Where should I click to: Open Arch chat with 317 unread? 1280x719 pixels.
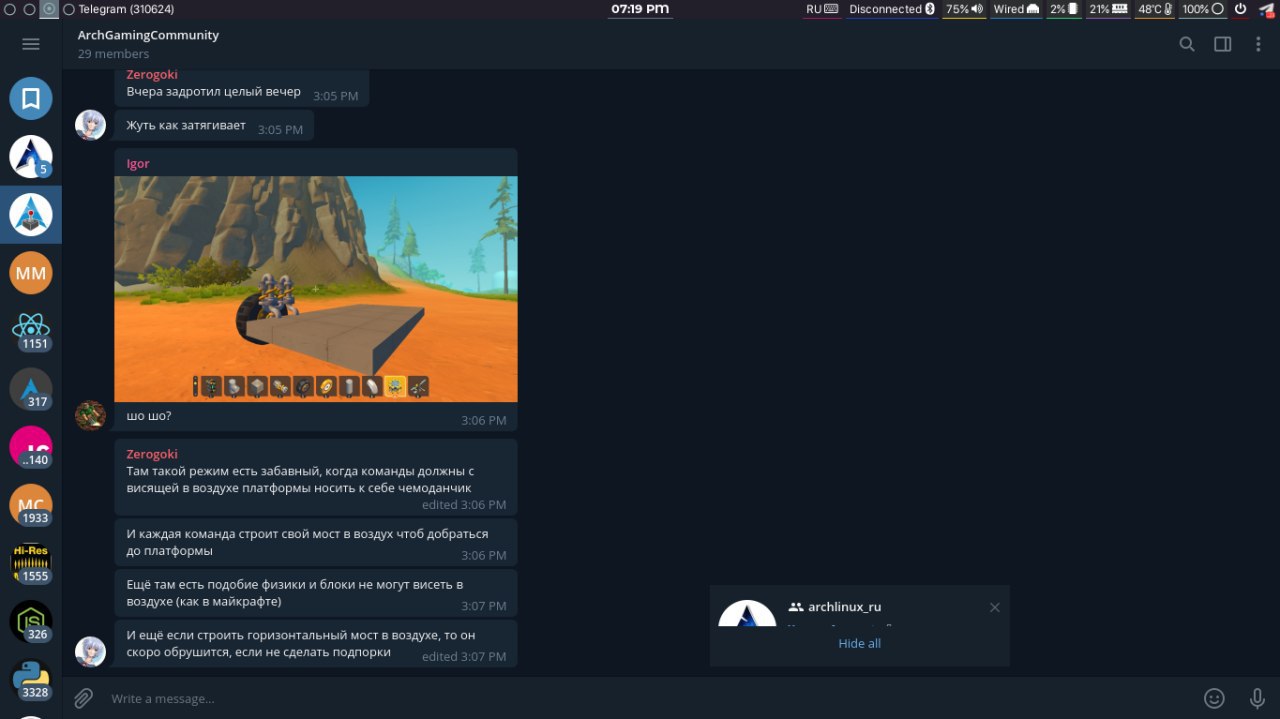31,389
